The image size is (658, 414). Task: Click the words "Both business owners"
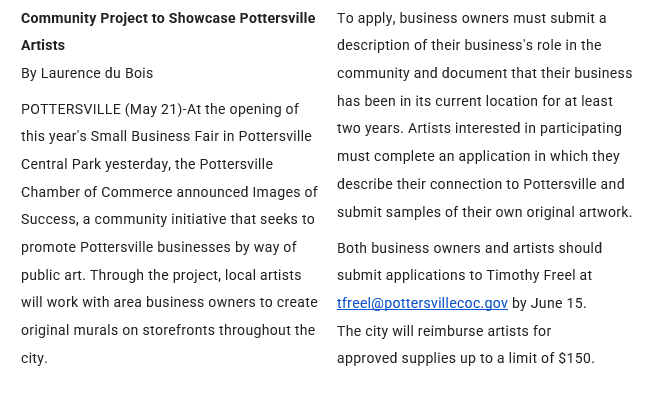(404, 248)
